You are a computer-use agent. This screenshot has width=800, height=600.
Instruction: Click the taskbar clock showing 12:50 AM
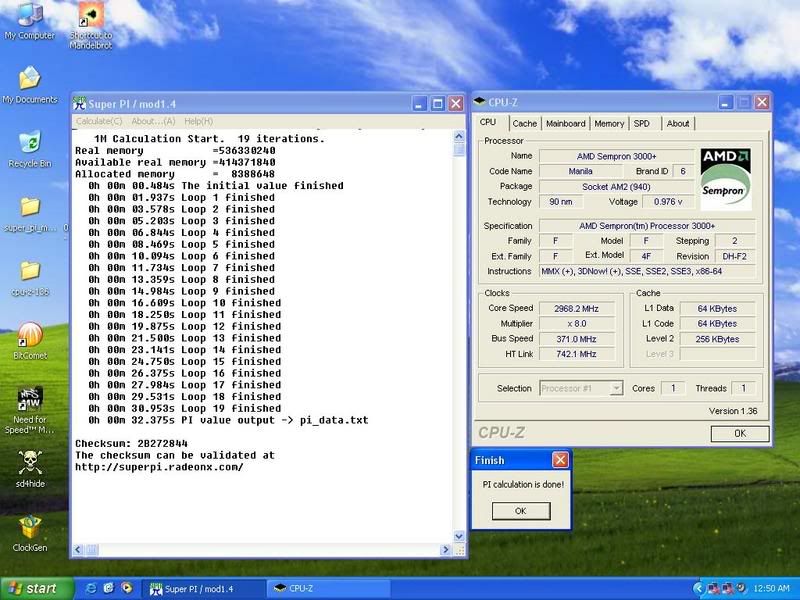[770, 589]
